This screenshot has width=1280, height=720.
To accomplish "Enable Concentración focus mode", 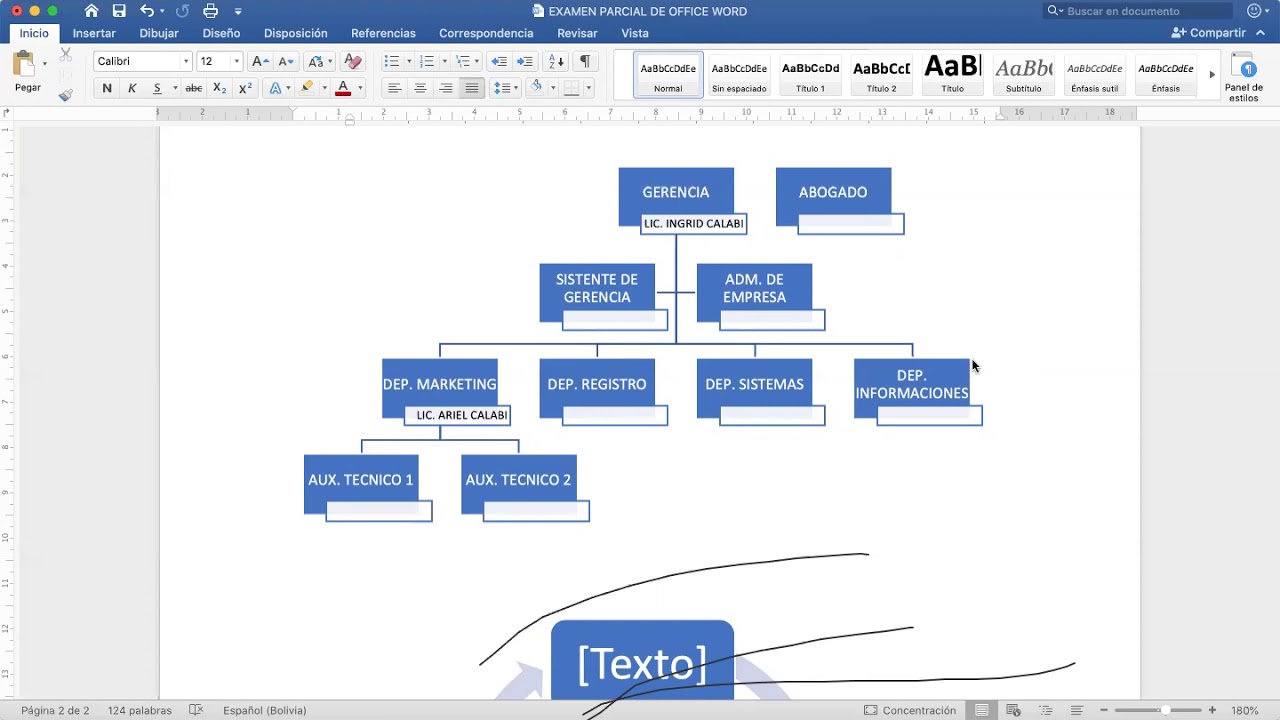I will [x=910, y=710].
